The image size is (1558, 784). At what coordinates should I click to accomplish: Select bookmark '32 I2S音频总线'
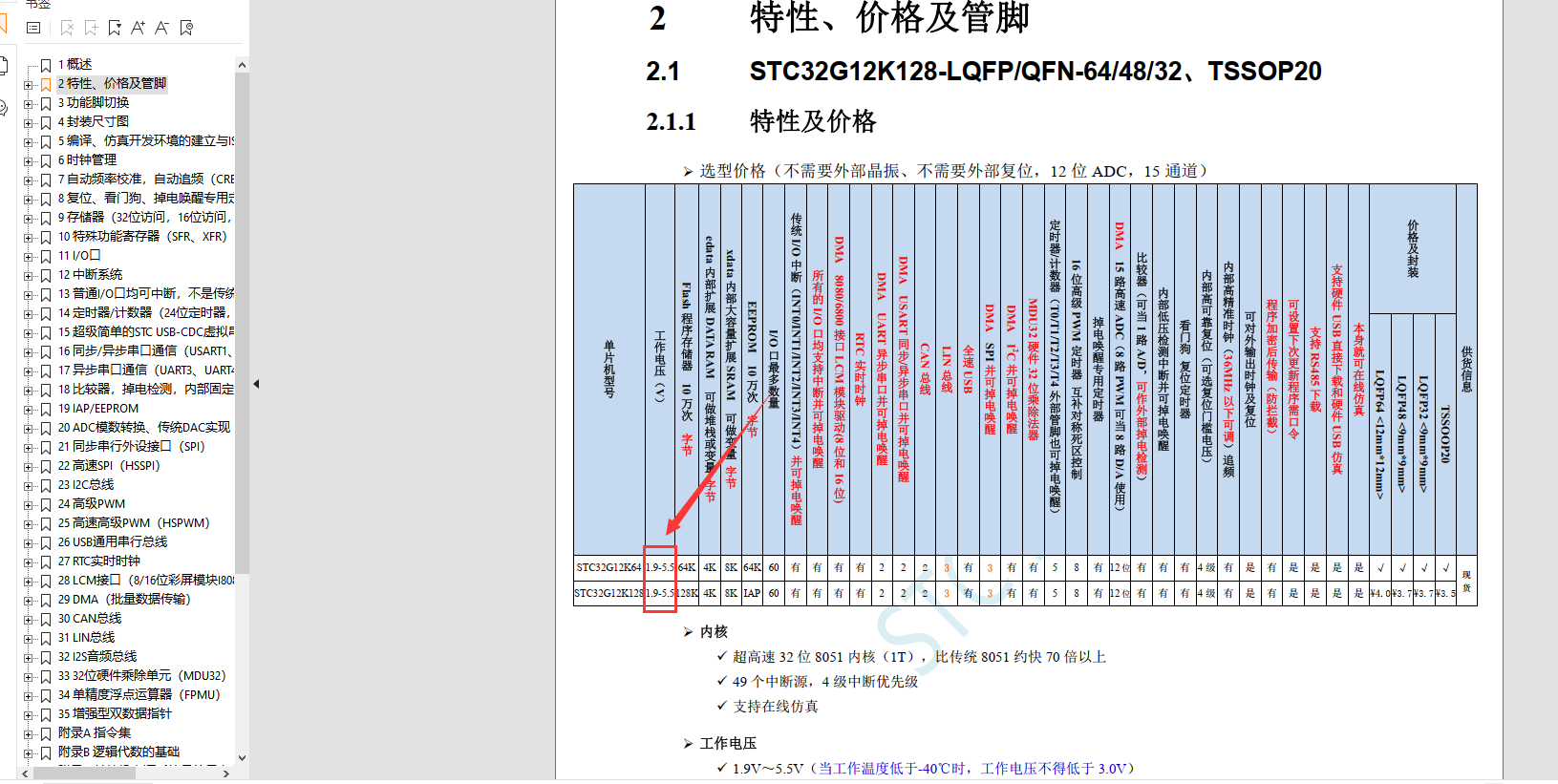coord(97,656)
